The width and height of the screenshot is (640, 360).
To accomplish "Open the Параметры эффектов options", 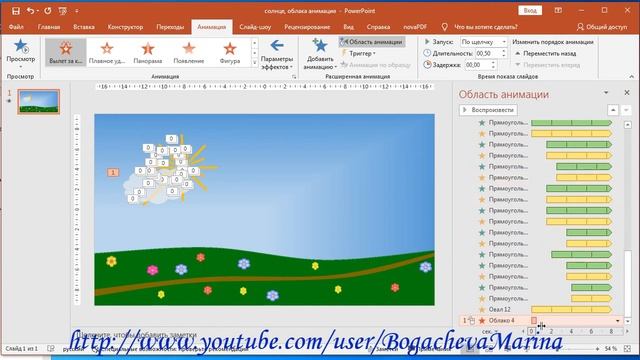I will tap(277, 54).
